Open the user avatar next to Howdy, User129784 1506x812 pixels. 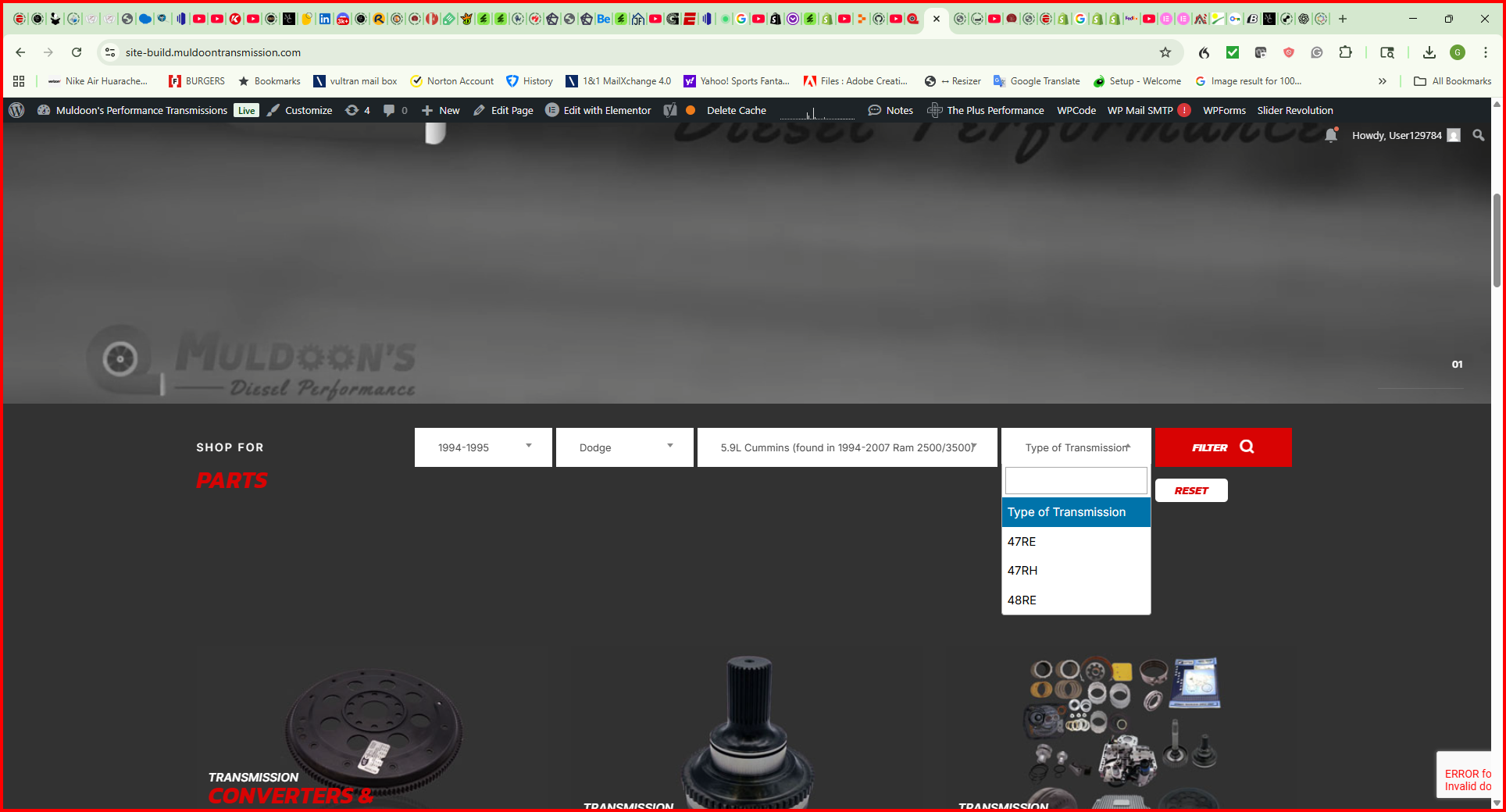tap(1453, 135)
